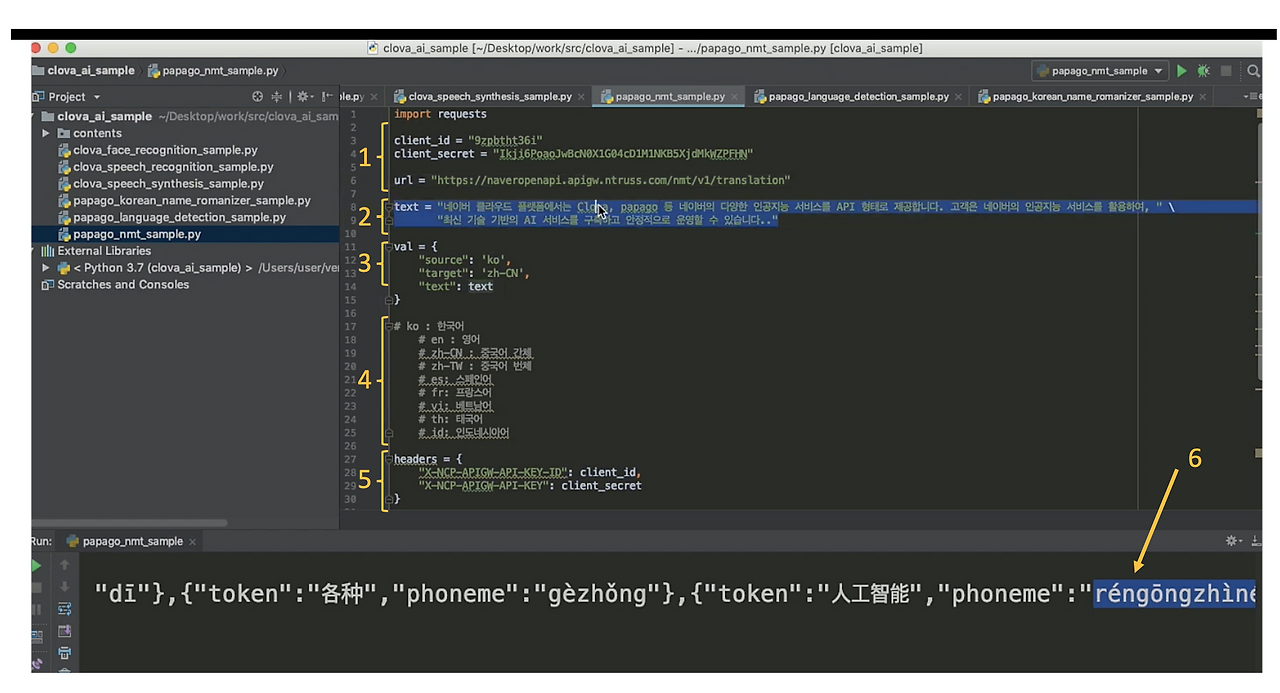The height and width of the screenshot is (693, 1280).
Task: Close the clova_speech_synthesis_sample.py tab
Action: [x=583, y=97]
